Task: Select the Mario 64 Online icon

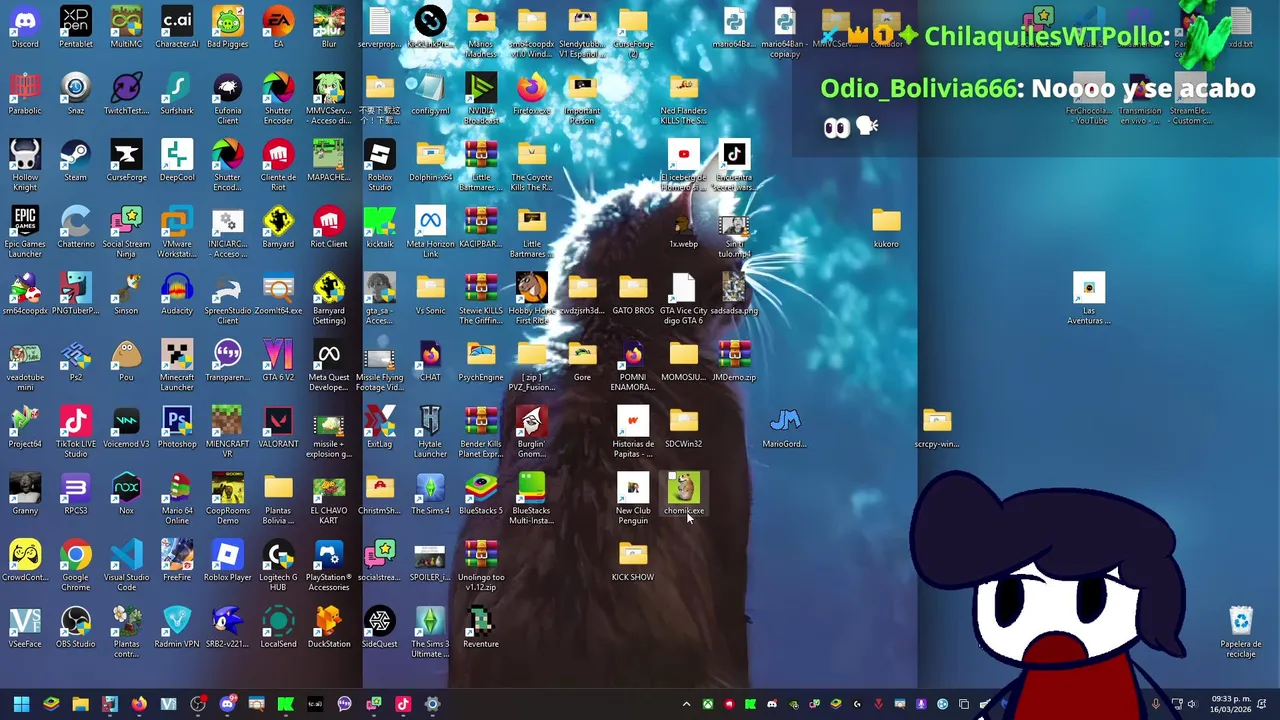Action: pos(177,499)
